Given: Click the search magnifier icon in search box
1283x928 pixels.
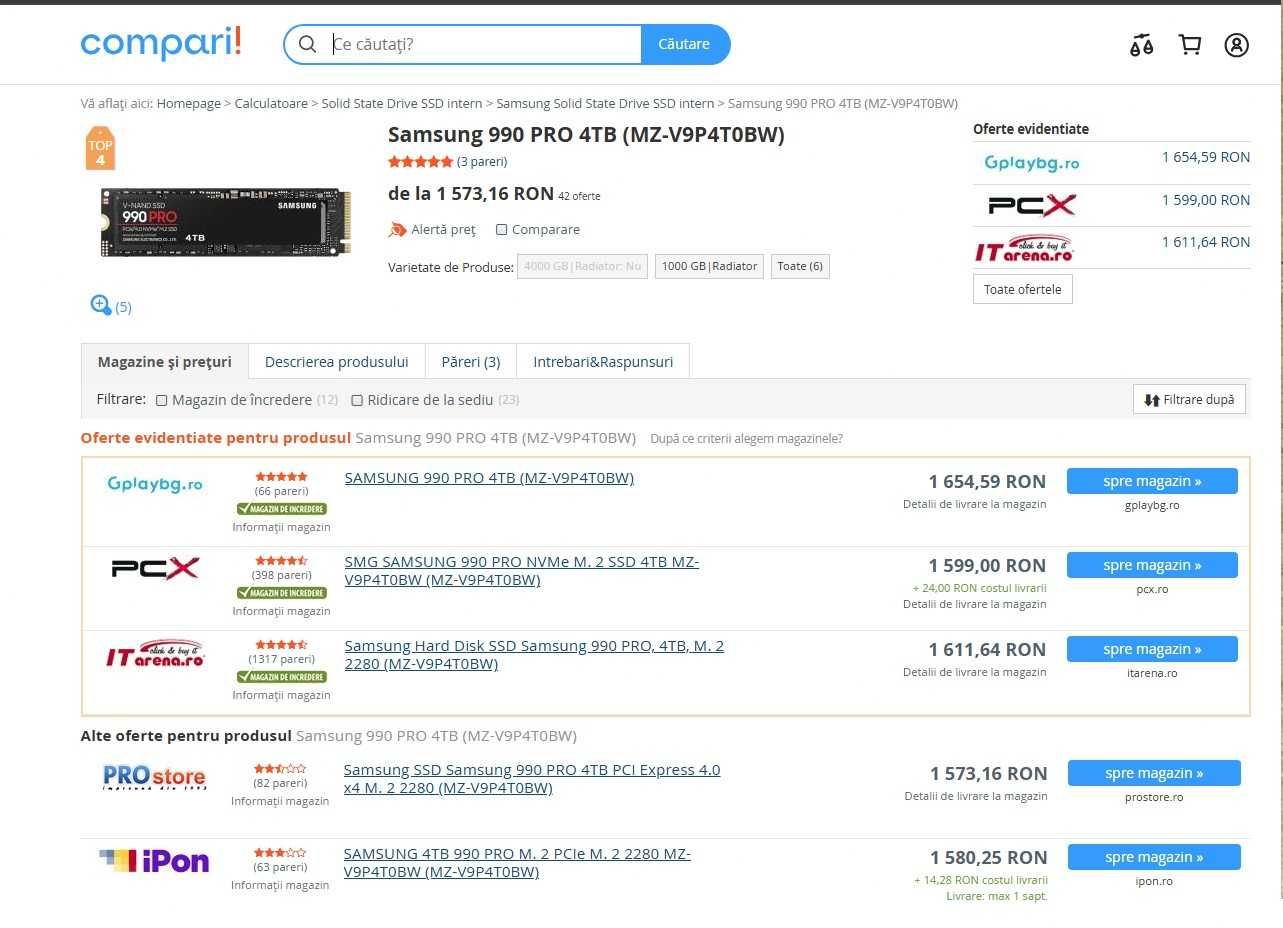Looking at the screenshot, I should (x=308, y=44).
